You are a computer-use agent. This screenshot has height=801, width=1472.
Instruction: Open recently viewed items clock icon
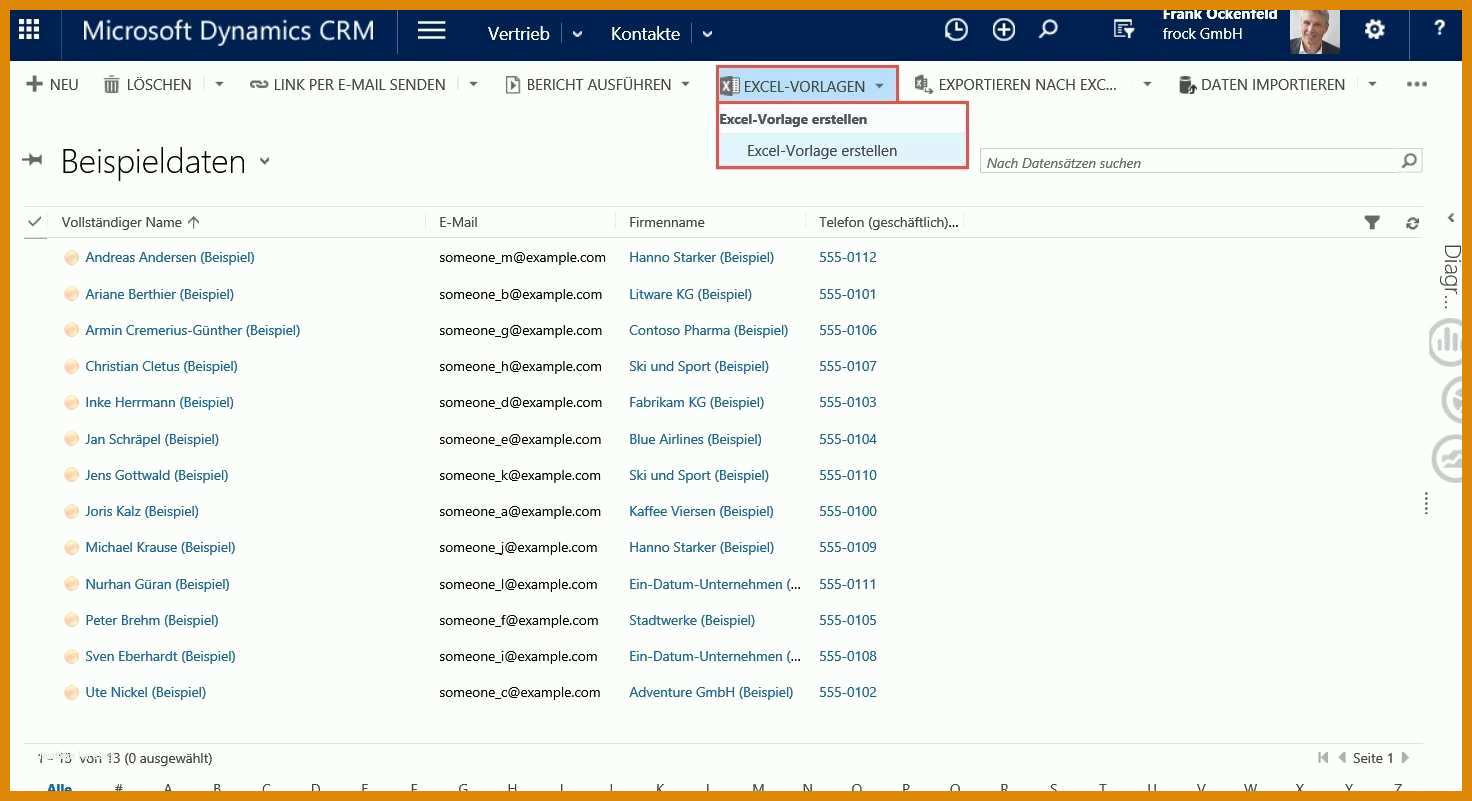[956, 30]
